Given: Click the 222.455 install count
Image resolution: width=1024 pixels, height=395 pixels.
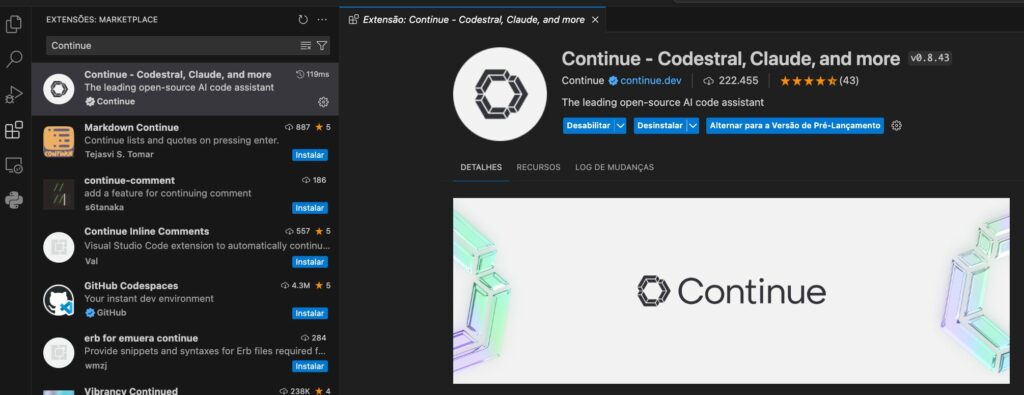Looking at the screenshot, I should (731, 81).
